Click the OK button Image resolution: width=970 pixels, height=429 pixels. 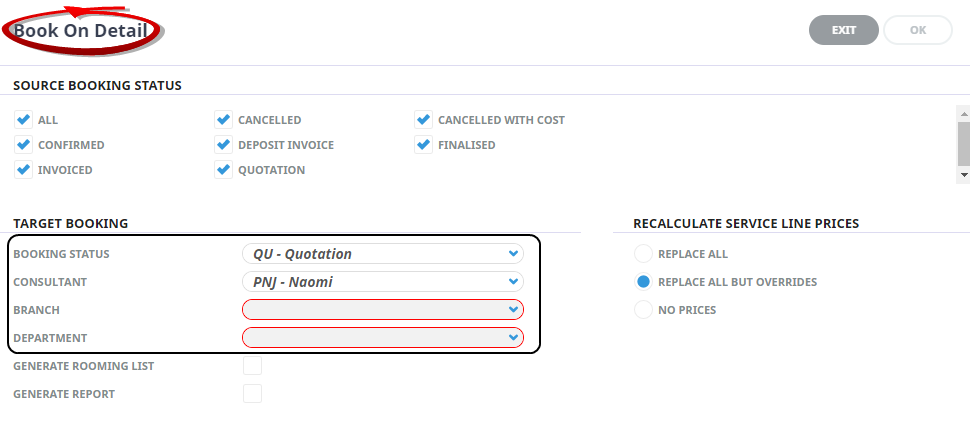click(x=917, y=30)
